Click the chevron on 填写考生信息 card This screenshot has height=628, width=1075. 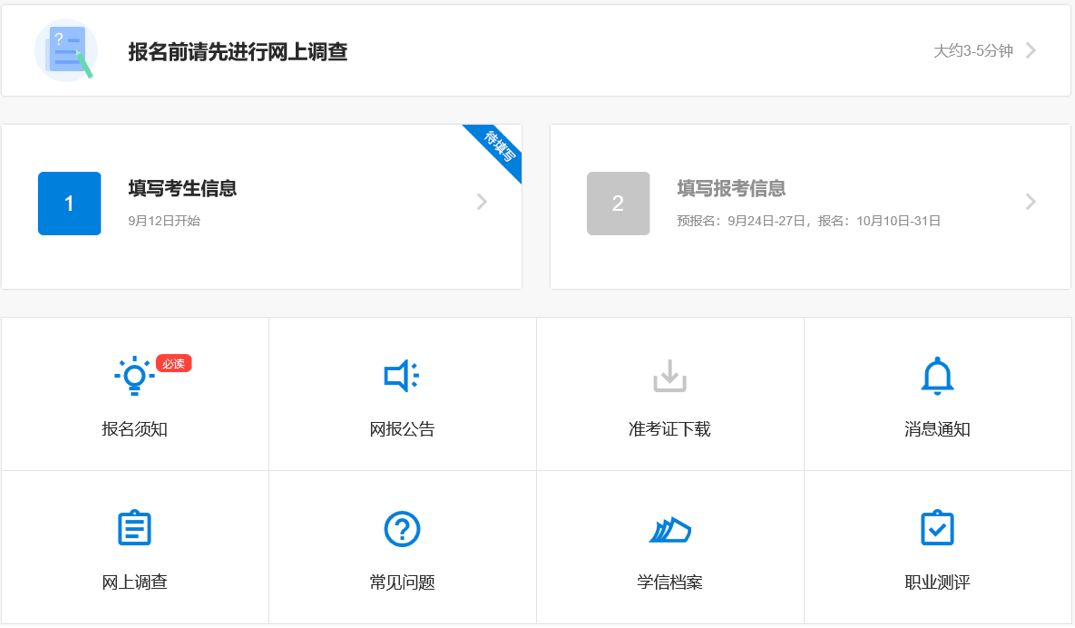482,202
